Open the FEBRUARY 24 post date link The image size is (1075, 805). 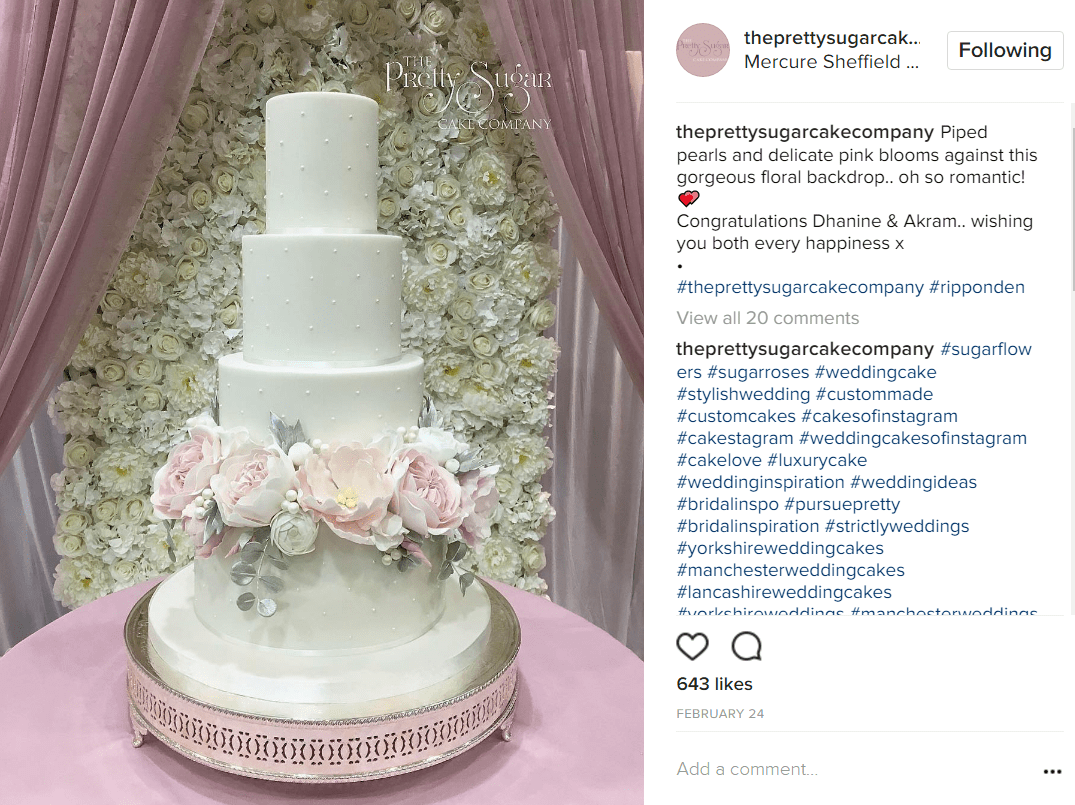[x=720, y=713]
